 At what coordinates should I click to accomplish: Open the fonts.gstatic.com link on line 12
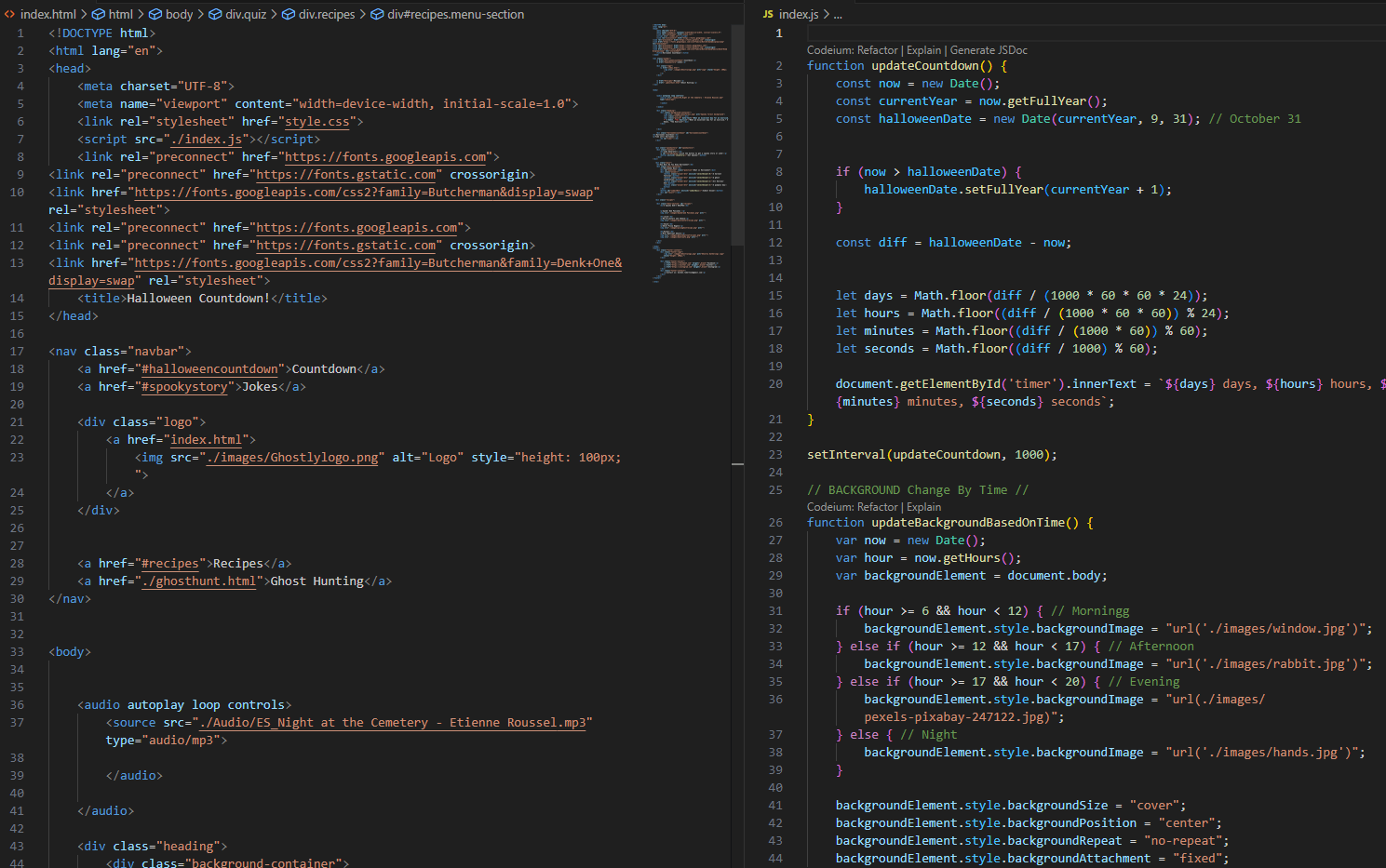coord(345,246)
